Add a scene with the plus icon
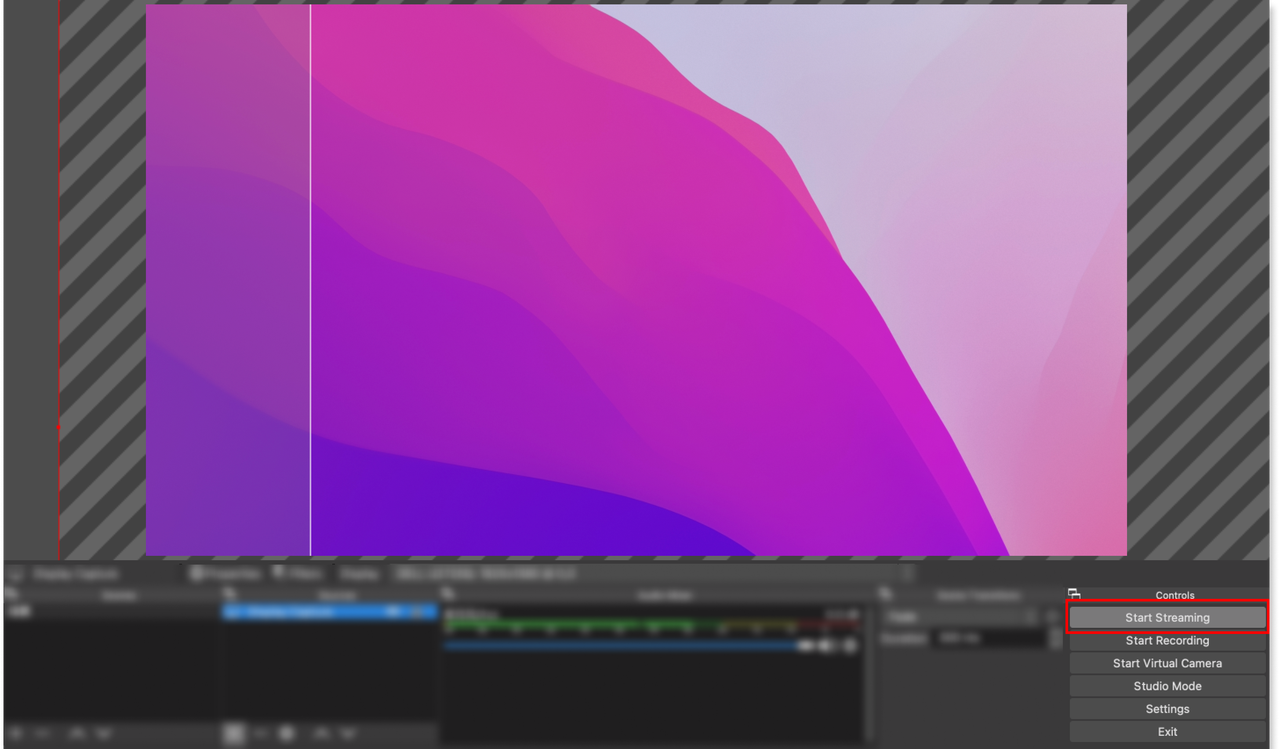This screenshot has width=1280, height=749. pyautogui.click(x=16, y=733)
